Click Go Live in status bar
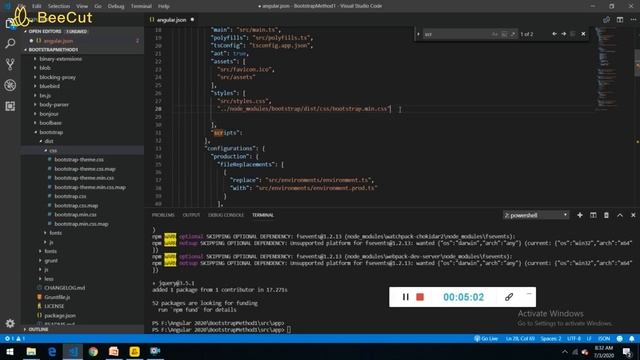640x360 pixels. (x=486, y=339)
